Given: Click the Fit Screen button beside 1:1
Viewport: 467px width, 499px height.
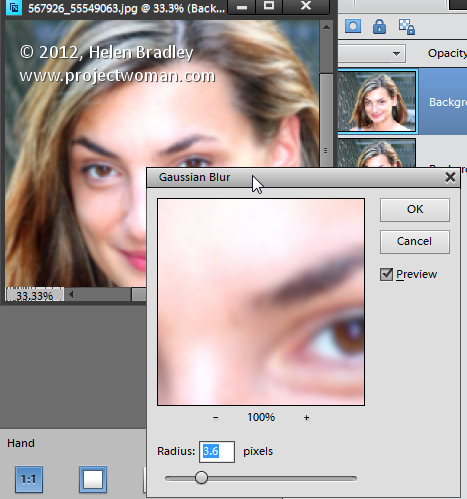Looking at the screenshot, I should 93,479.
